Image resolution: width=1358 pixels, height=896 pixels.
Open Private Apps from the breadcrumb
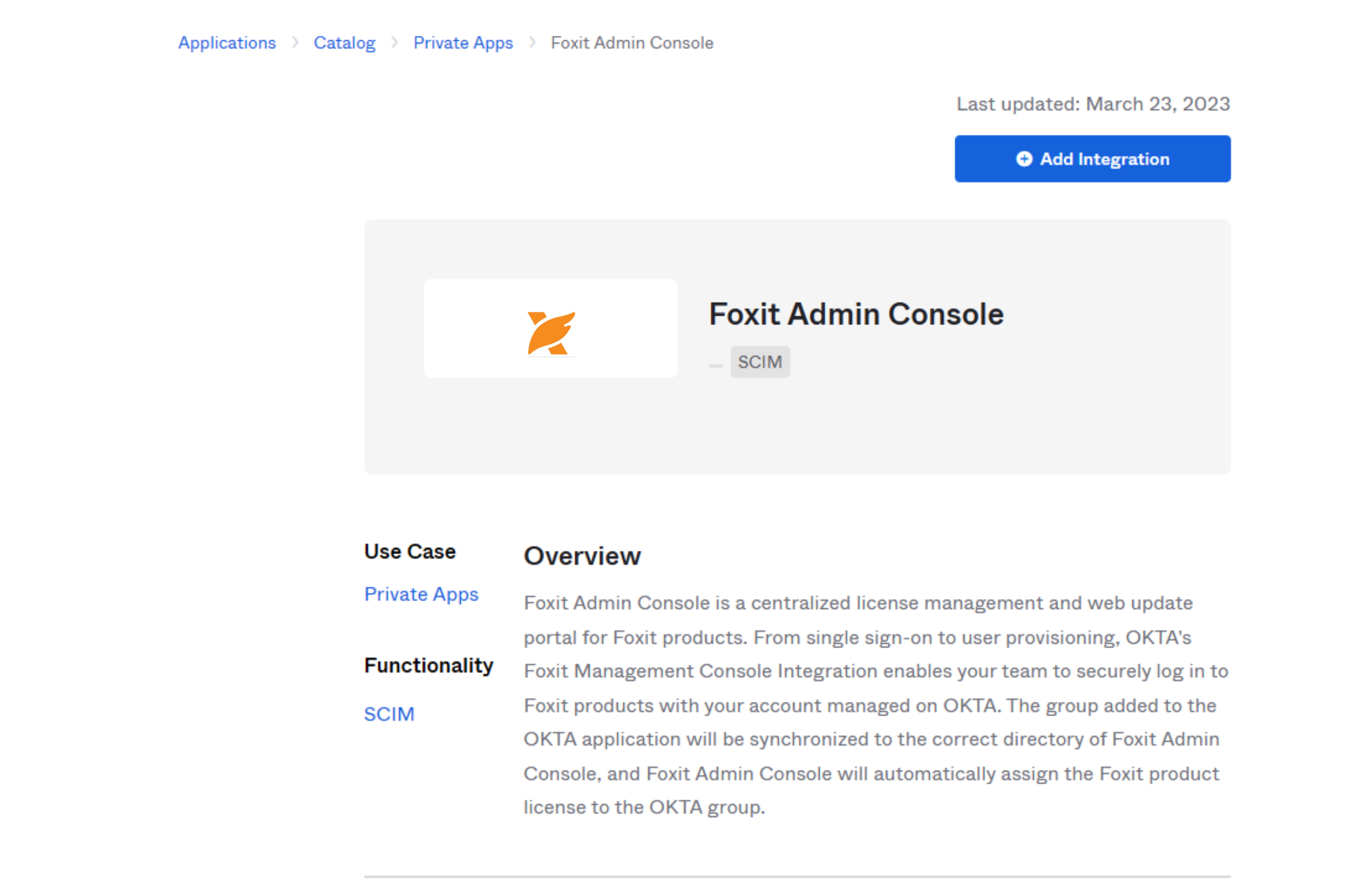tap(463, 43)
